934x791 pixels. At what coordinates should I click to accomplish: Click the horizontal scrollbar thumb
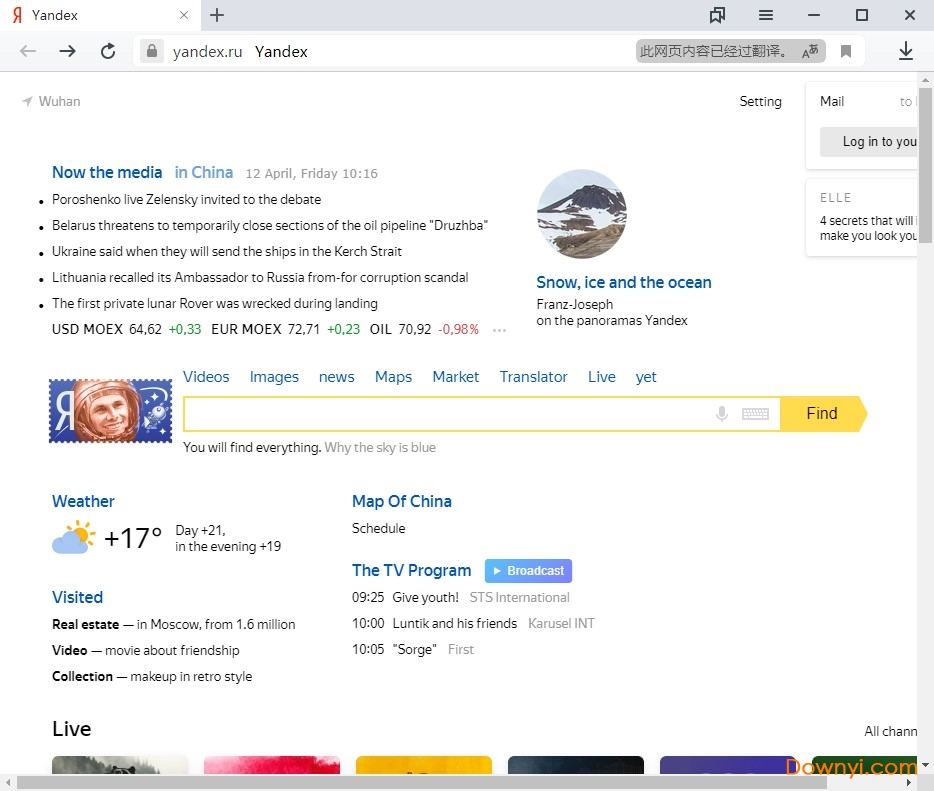(422, 783)
